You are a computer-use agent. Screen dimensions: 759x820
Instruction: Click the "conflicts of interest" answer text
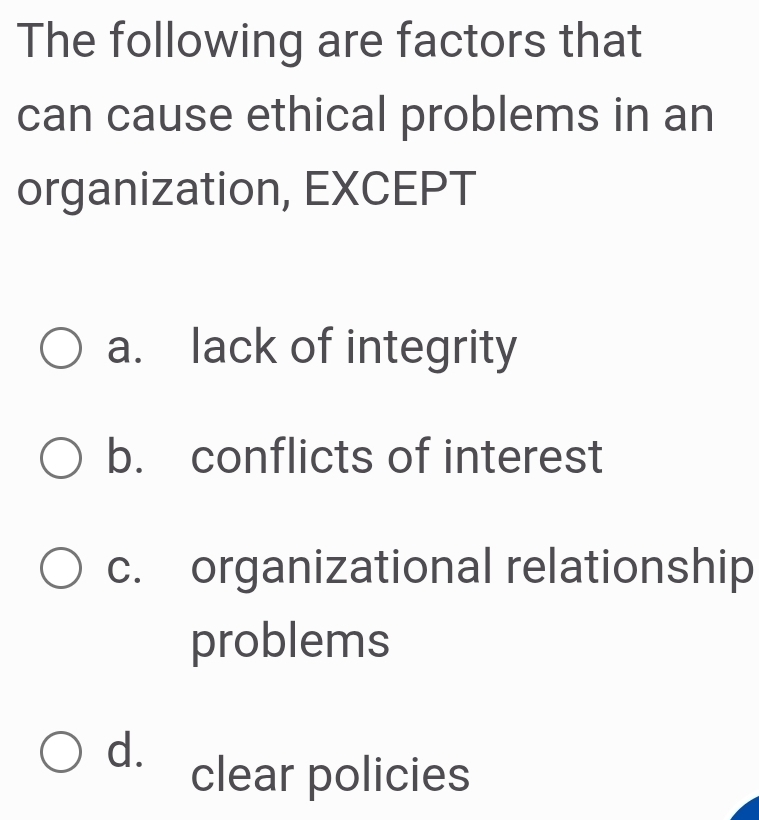coord(397,458)
